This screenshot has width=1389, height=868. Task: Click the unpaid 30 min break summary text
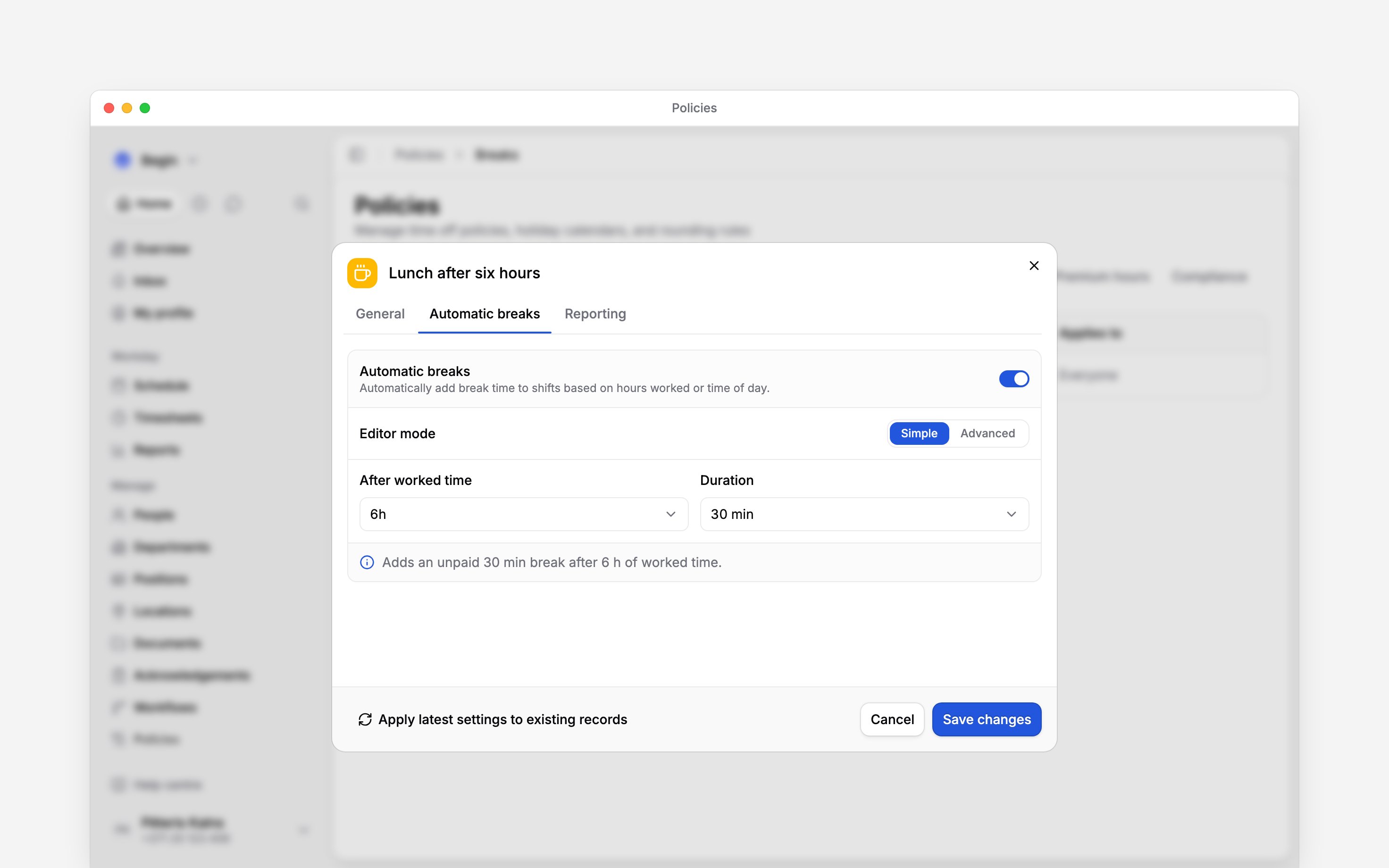pyautogui.click(x=552, y=562)
